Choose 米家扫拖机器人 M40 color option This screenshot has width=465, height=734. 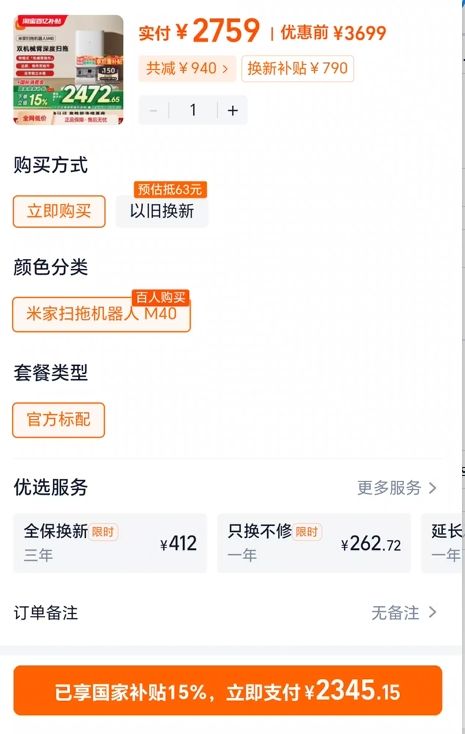102,314
